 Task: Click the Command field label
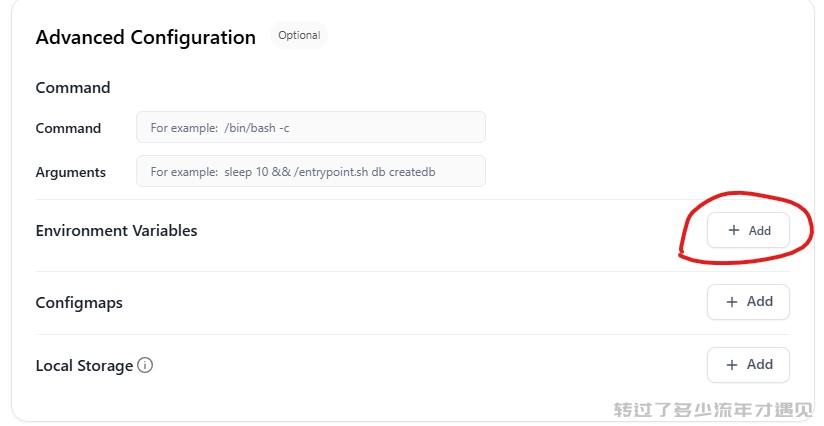[x=68, y=128]
